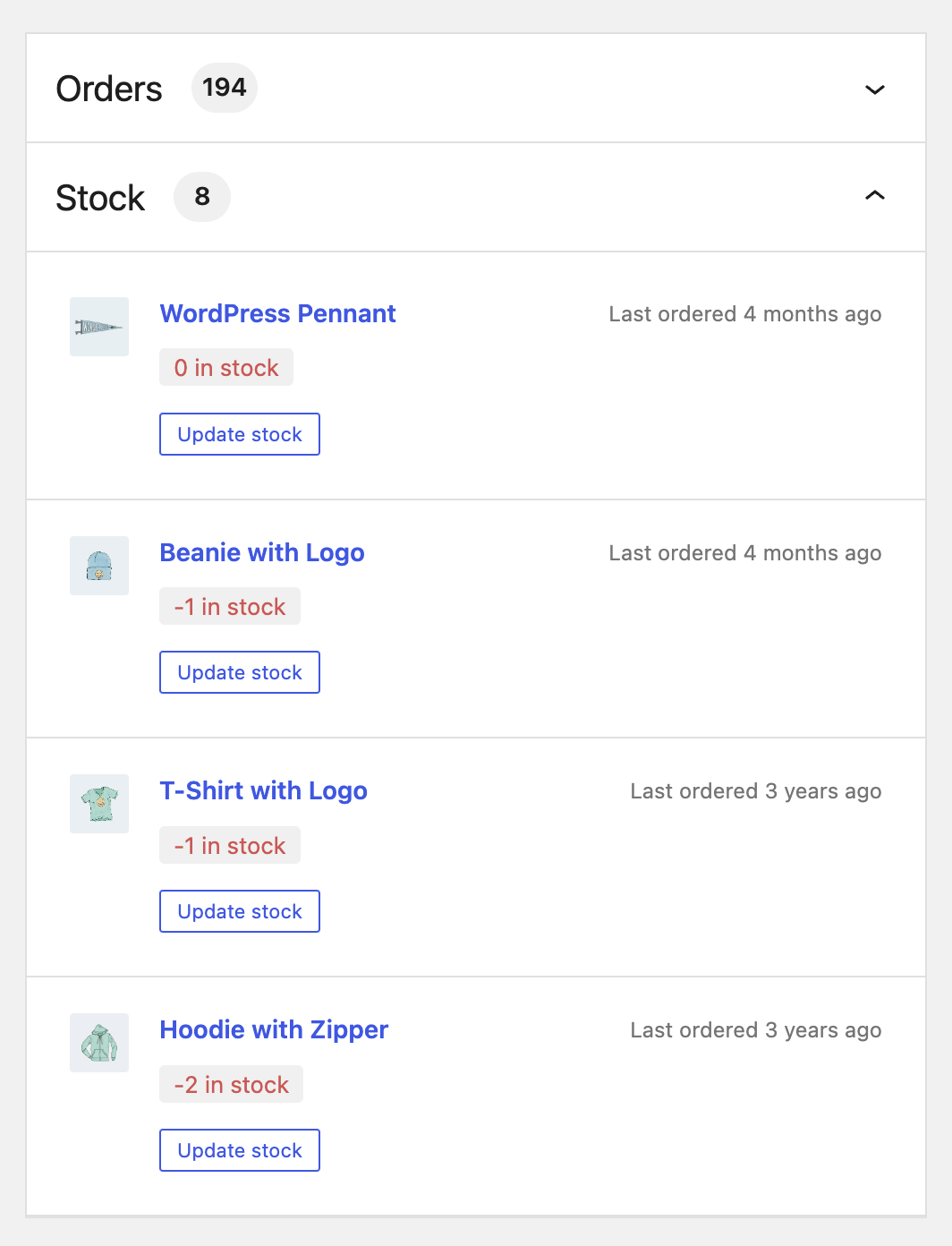Update stock for Hoodie with Zipper

pyautogui.click(x=240, y=1150)
